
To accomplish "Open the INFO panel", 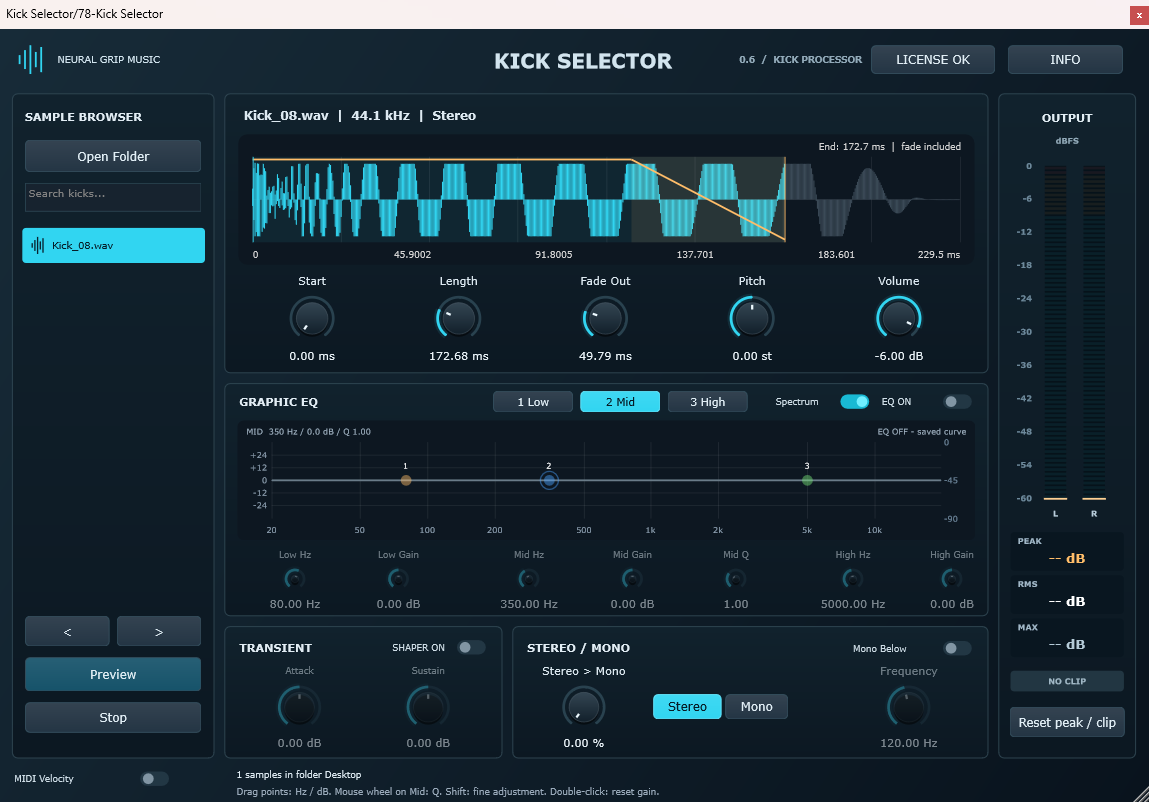I will [1065, 59].
